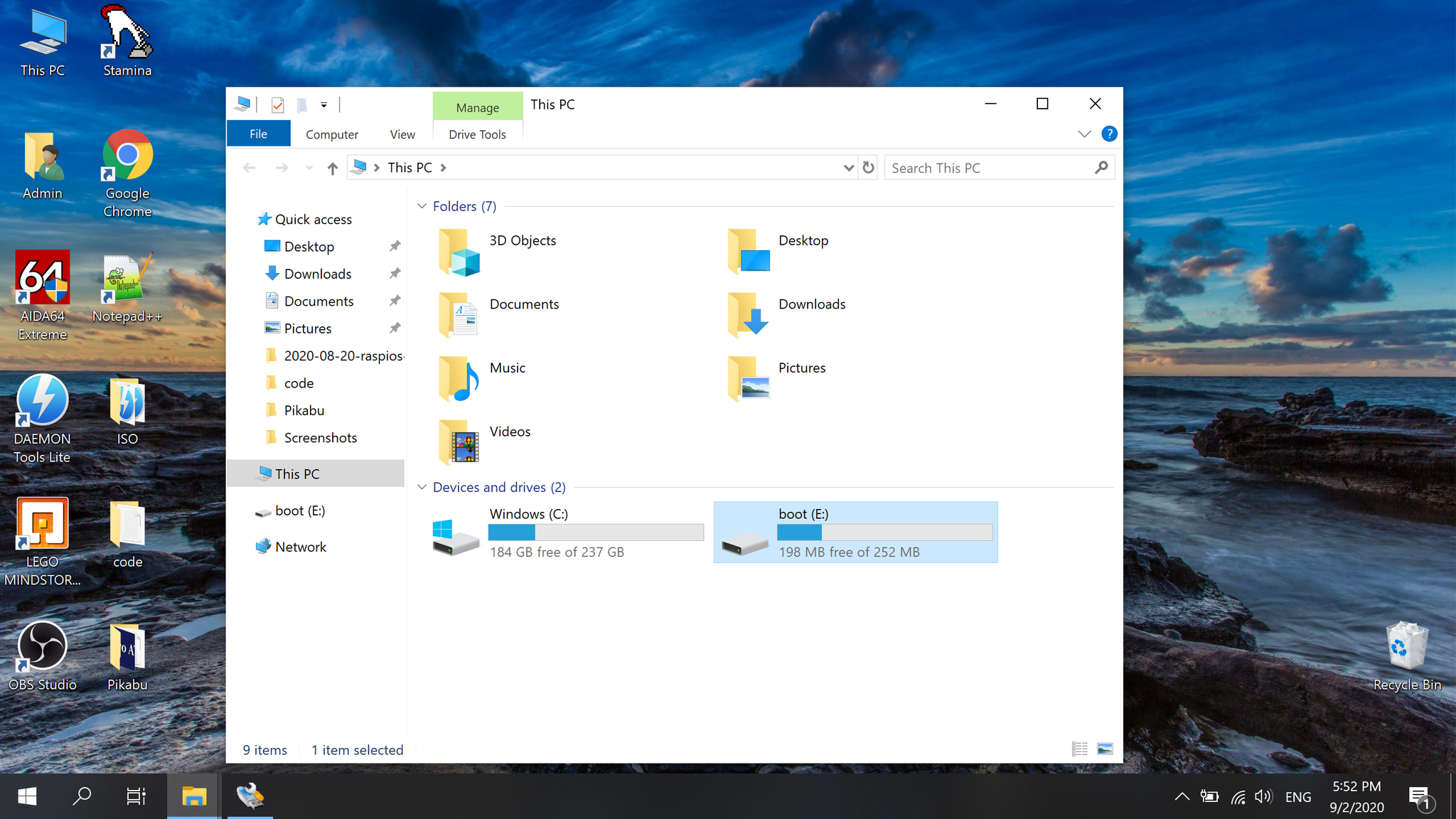This screenshot has width=1456, height=819.
Task: Collapse the Devices and drives (2) group
Action: 422,487
